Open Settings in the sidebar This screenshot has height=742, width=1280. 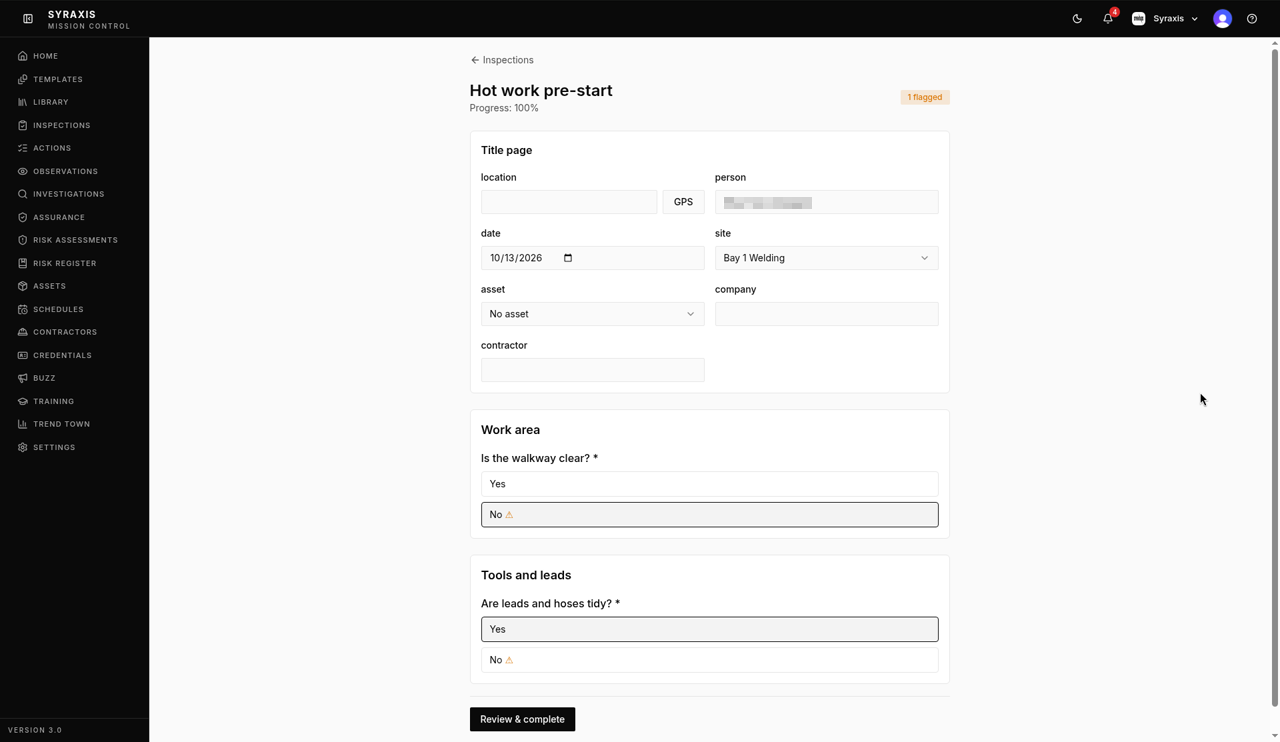(54, 447)
